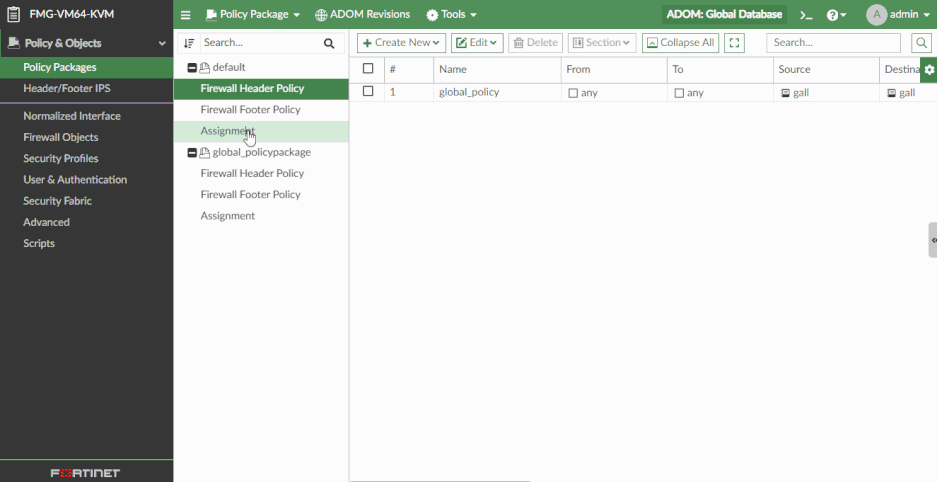Click the Policy & Objects folder icon
Viewport: 937px width, 482px height.
click(13, 43)
